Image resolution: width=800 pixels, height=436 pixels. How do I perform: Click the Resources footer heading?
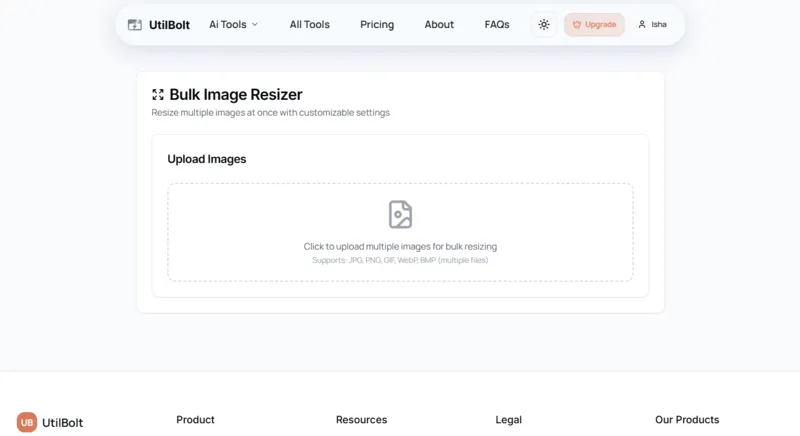pos(361,420)
